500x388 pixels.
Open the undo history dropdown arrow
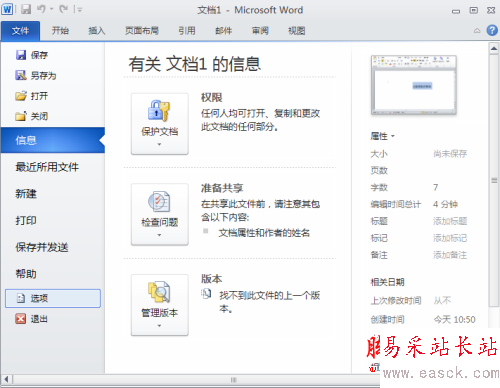click(52, 9)
